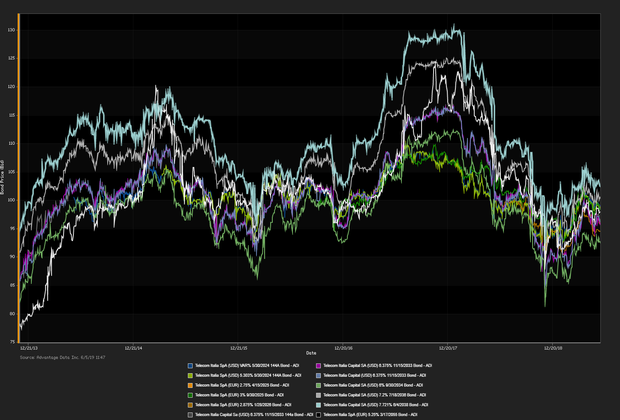
Task: Select the 'Telecom Italia Capital SA (USD) 6% 9/30/2034' label
Action: (x=373, y=386)
